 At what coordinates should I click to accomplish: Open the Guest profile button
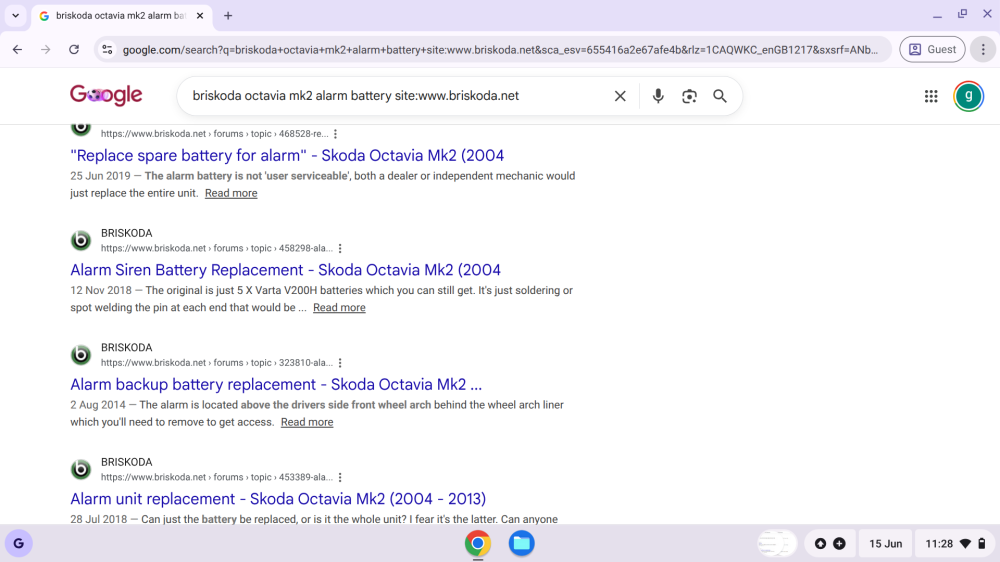(x=932, y=50)
